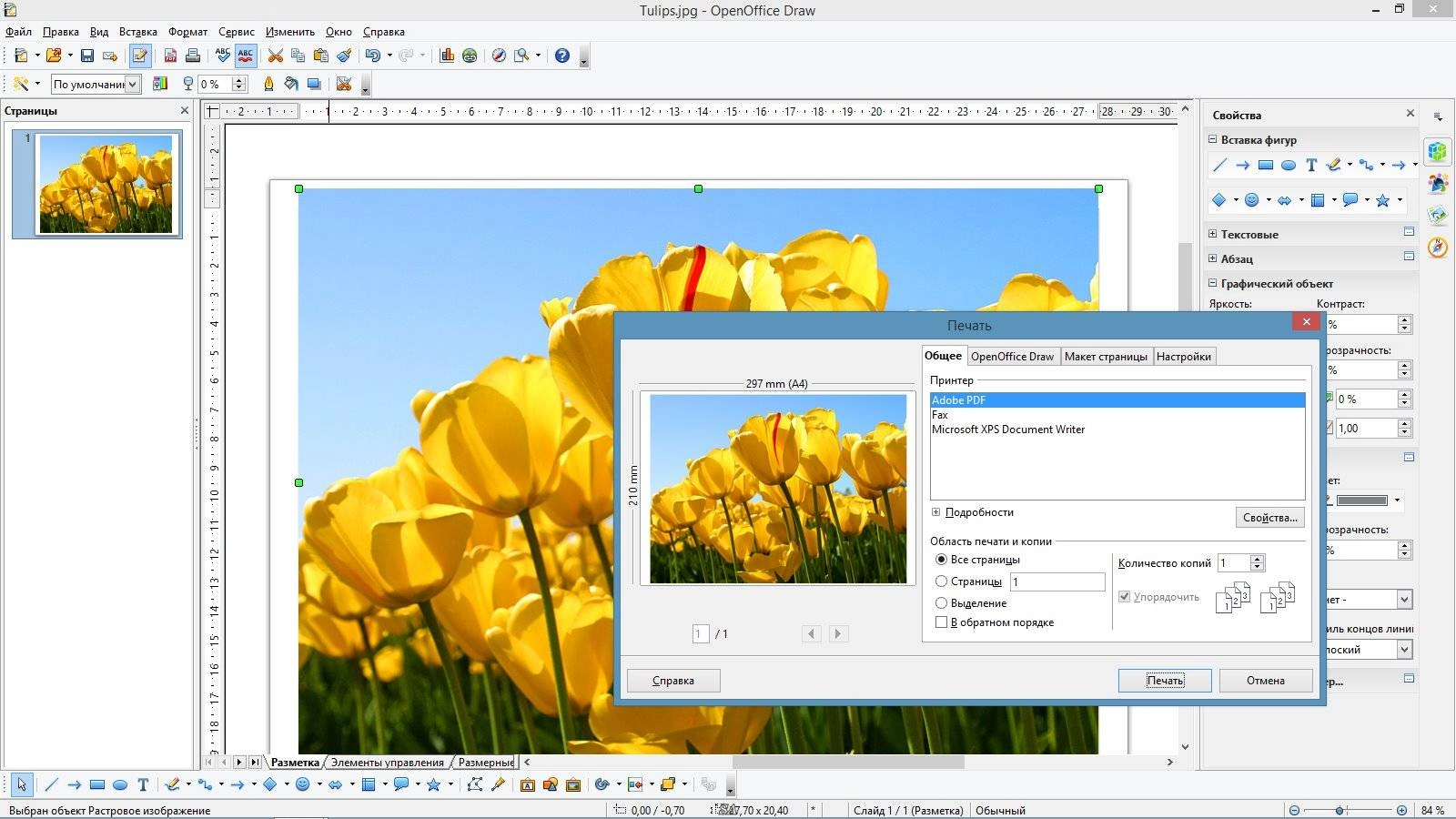Image resolution: width=1456 pixels, height=819 pixels.
Task: Switch to the 'Макет страницы' tab
Action: click(x=1106, y=357)
